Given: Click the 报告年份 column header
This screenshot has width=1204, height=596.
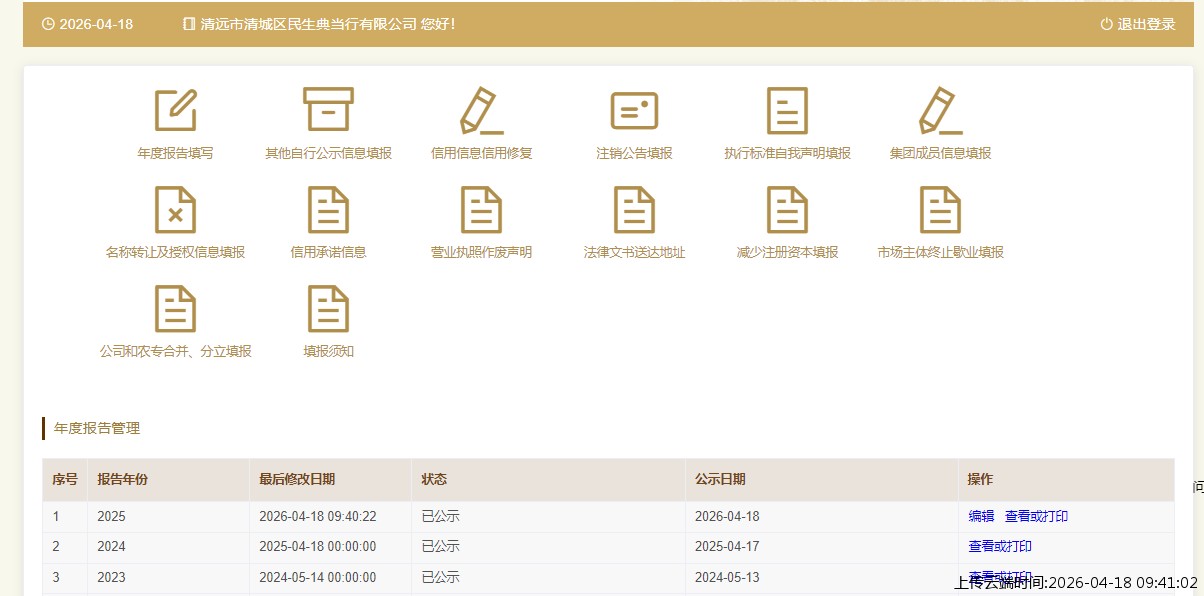Looking at the screenshot, I should coord(122,480).
